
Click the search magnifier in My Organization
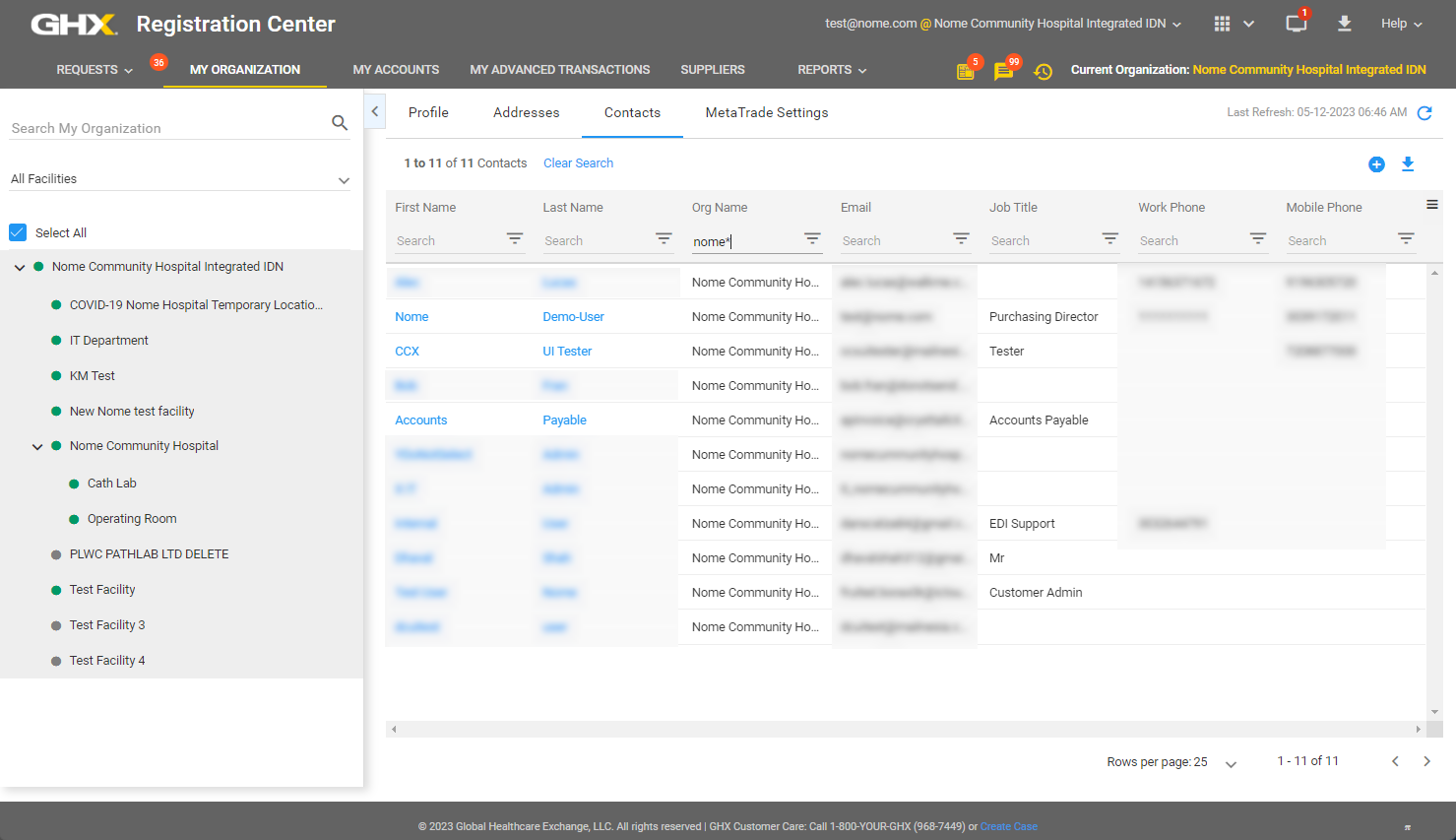(340, 123)
